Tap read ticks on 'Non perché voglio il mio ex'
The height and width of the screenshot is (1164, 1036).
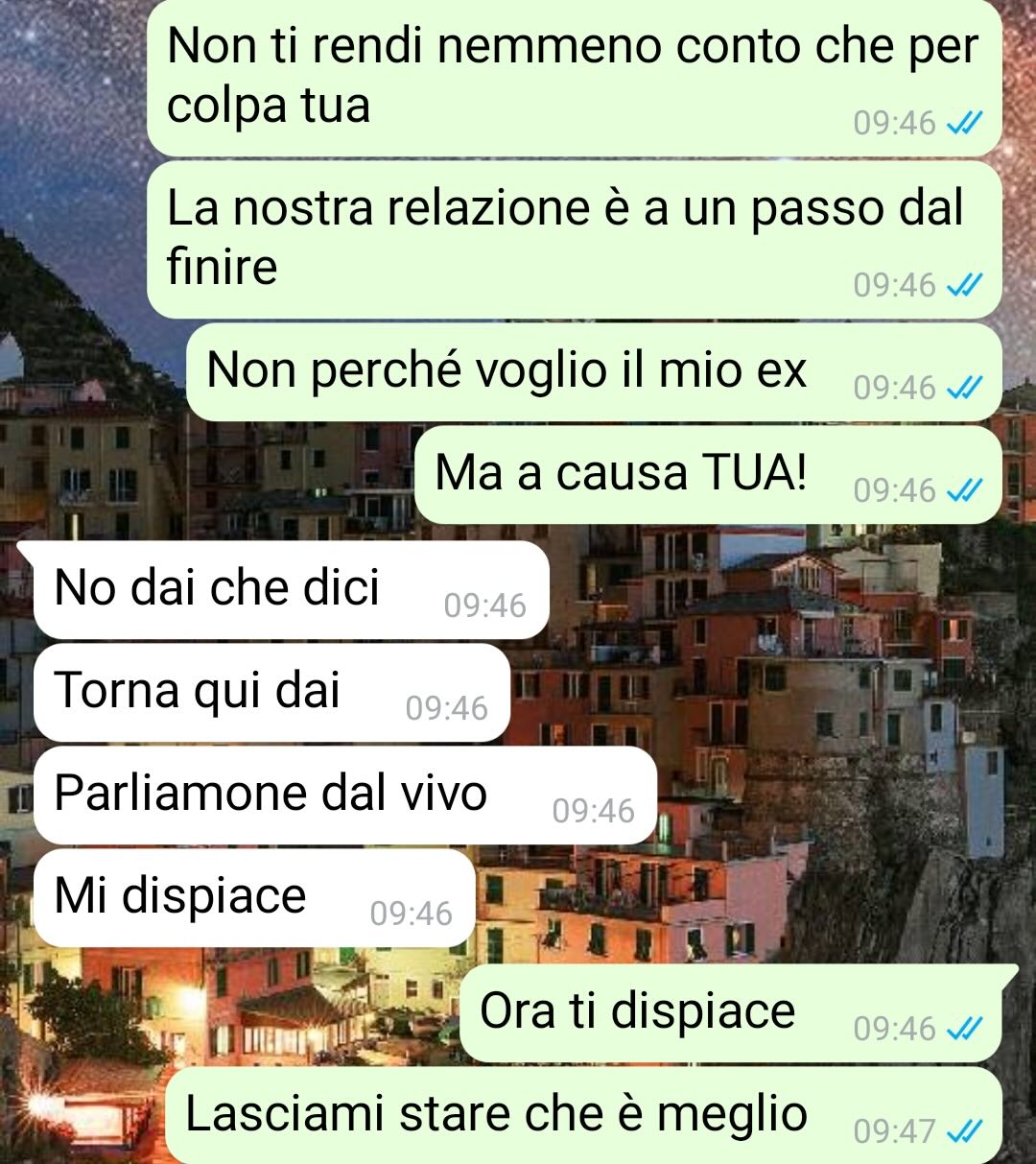964,388
